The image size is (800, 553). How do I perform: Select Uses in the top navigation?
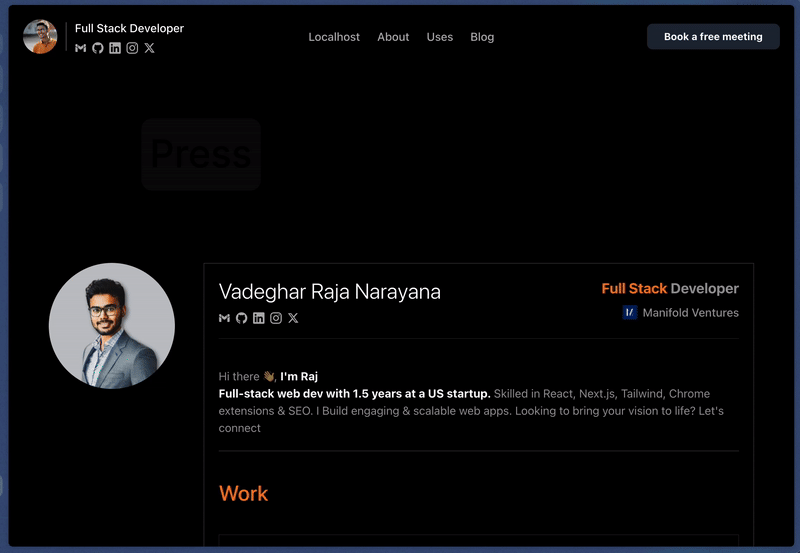440,37
